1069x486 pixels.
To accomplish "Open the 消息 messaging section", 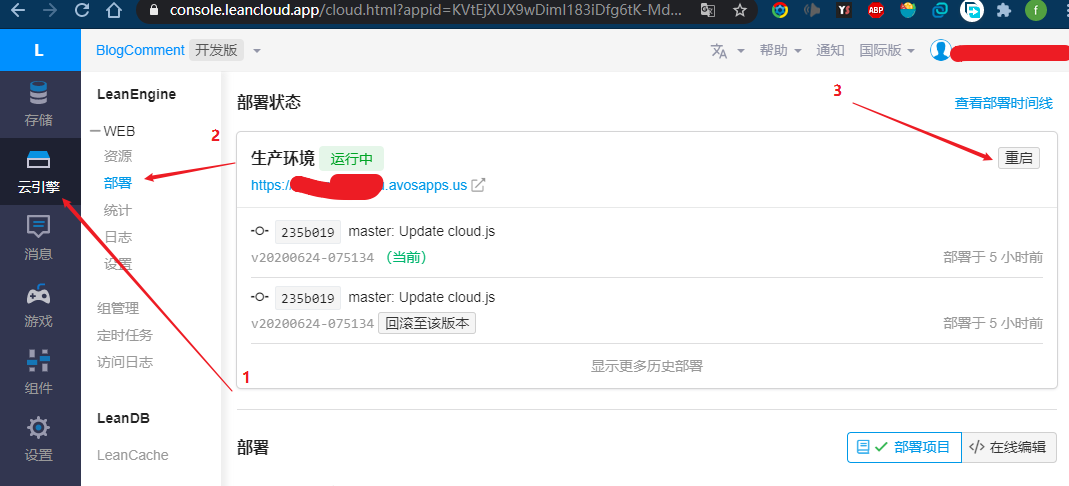I will (x=39, y=238).
